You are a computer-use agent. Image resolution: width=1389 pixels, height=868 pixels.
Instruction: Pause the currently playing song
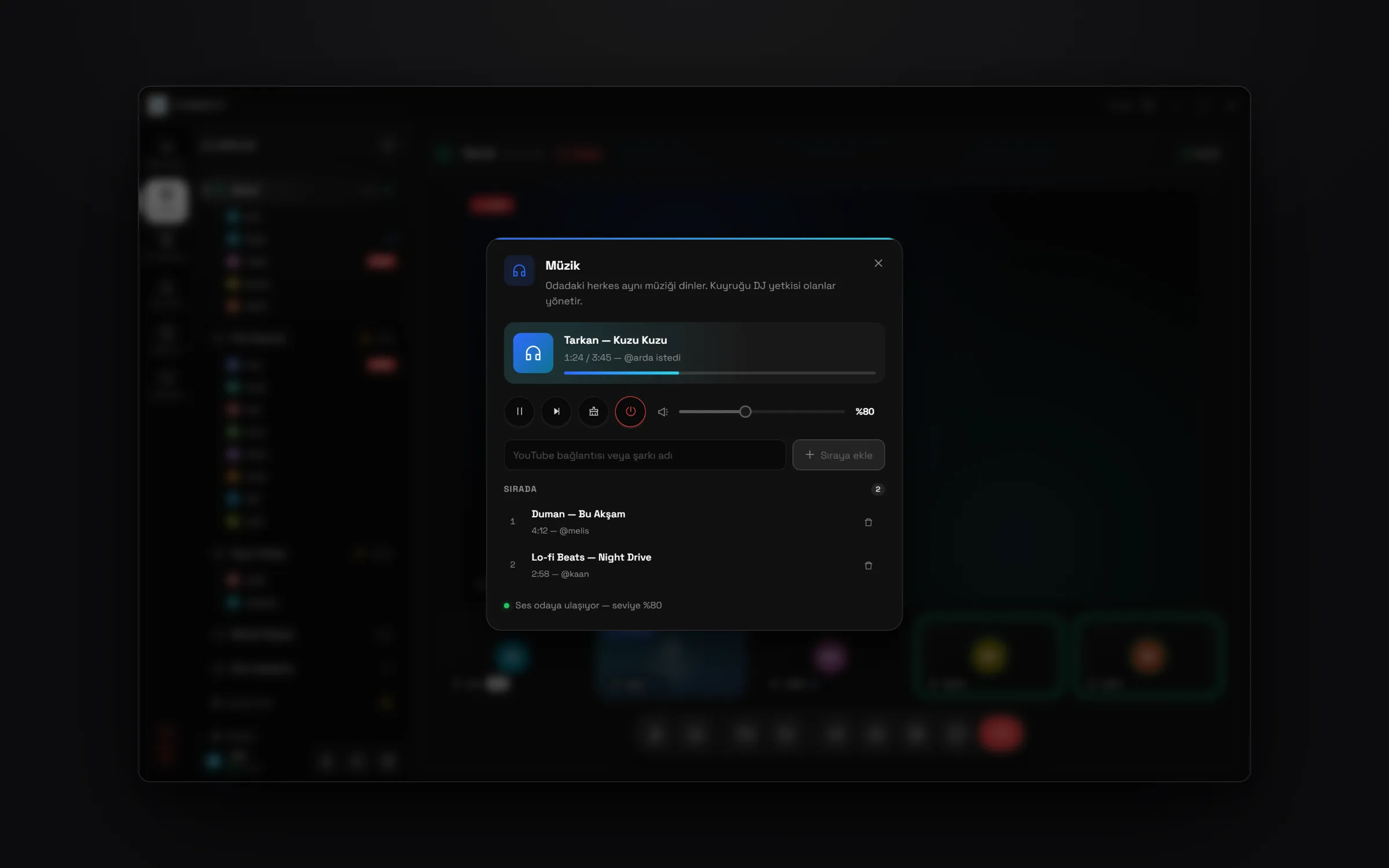coord(519,411)
